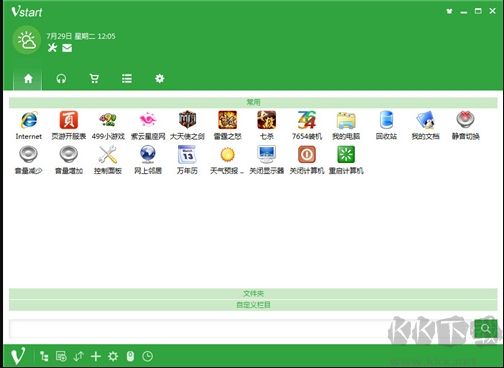The width and height of the screenshot is (504, 368).
Task: Click the clock icon in bottom bar
Action: [147, 356]
